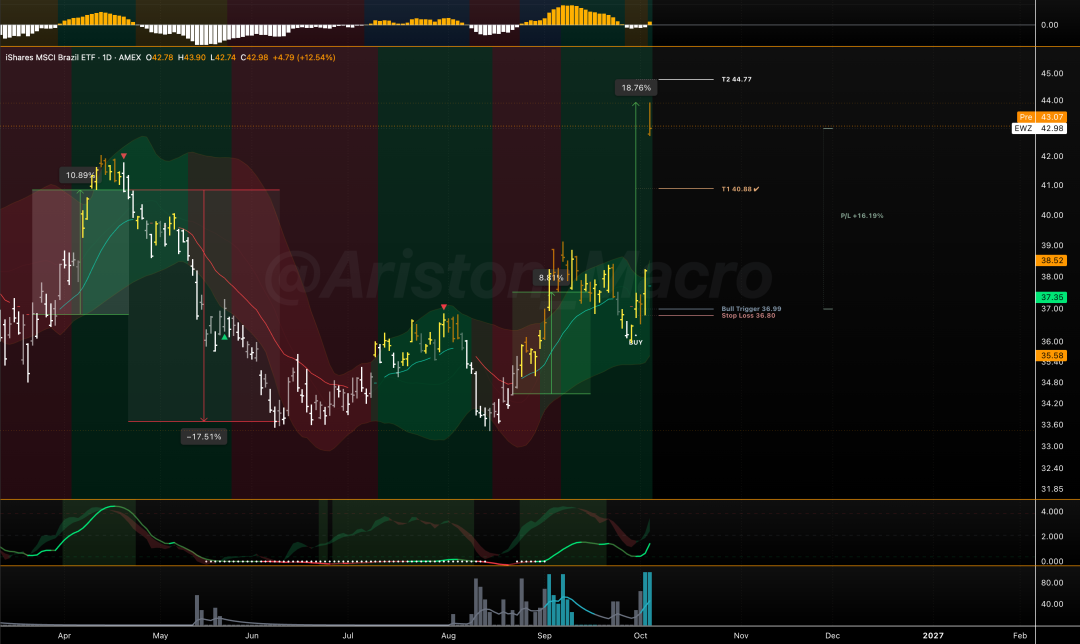Image resolution: width=1080 pixels, height=644 pixels.
Task: Click the Bull Trigger 36.99 label
Action: click(751, 309)
